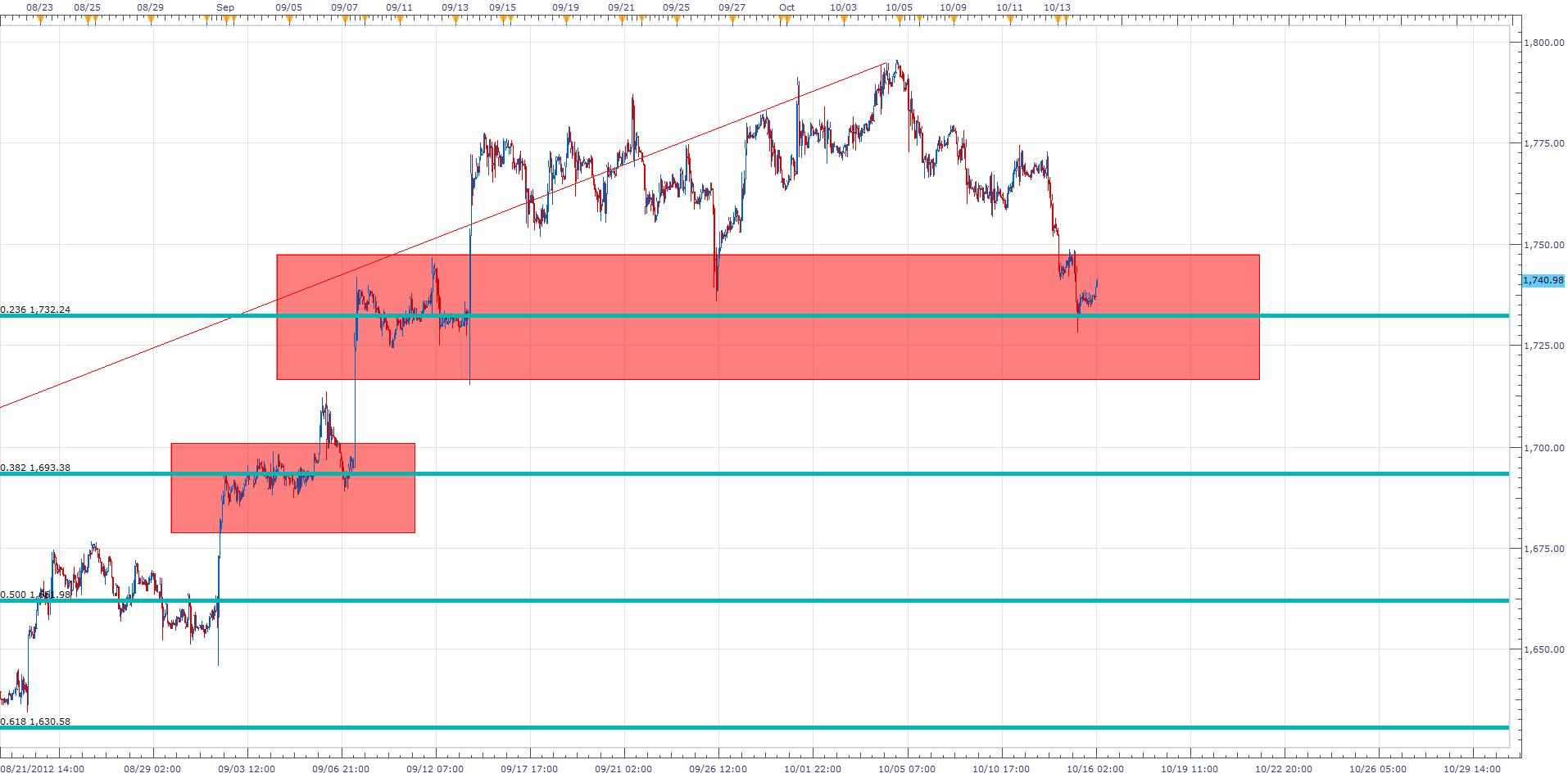Select the 0.618 1,630.58 Fibonacci label
This screenshot has height=778, width=1568.
(x=35, y=721)
